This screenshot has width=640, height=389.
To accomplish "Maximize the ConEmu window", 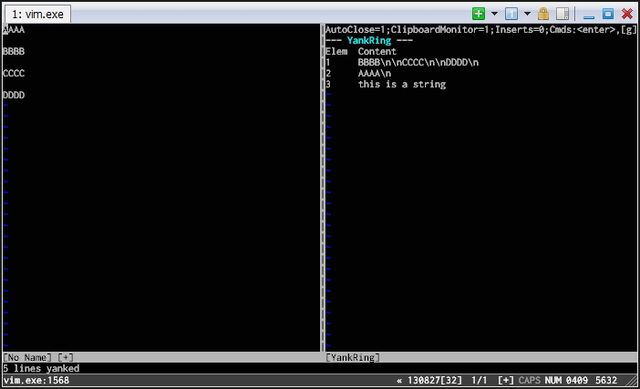I will coord(608,13).
